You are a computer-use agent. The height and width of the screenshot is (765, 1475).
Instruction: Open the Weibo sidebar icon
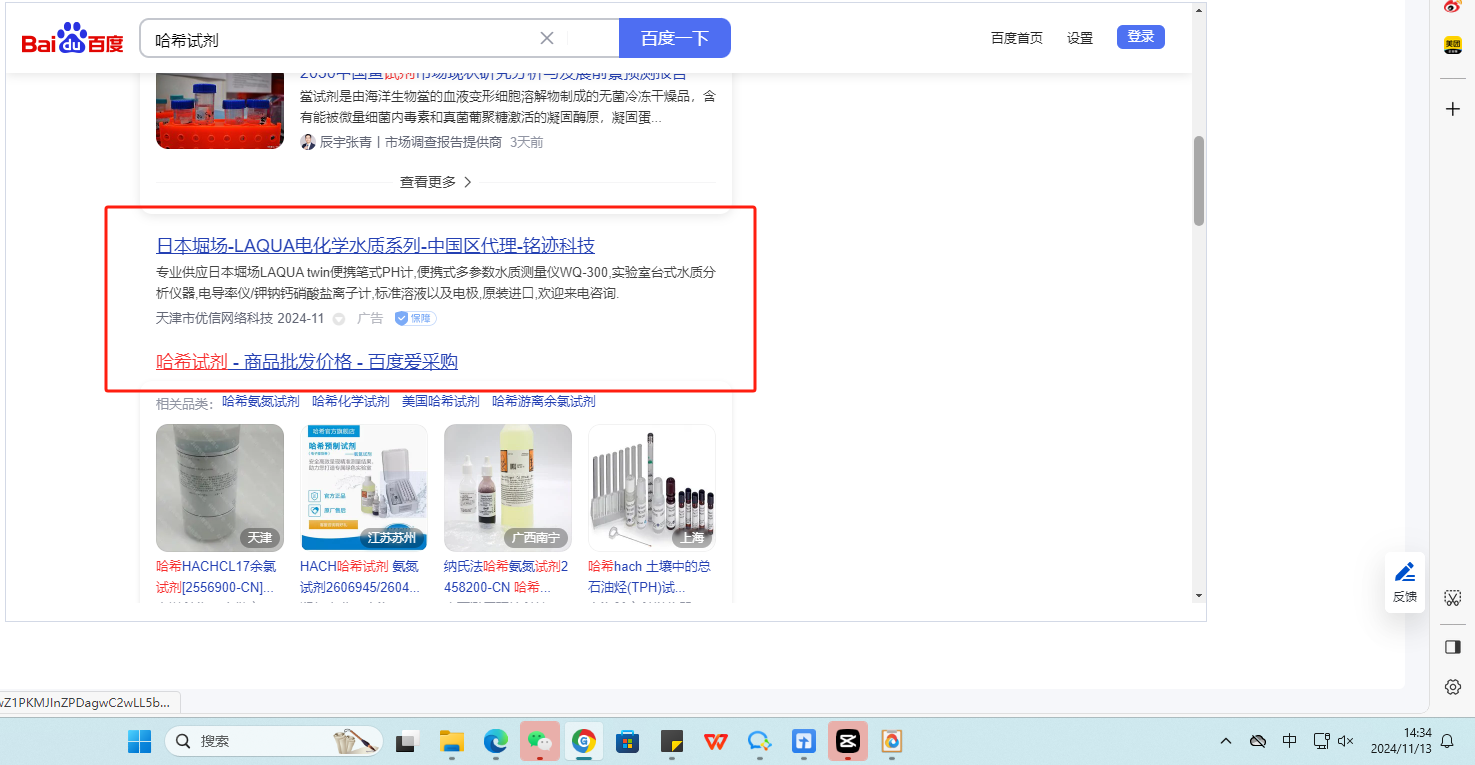click(x=1453, y=6)
